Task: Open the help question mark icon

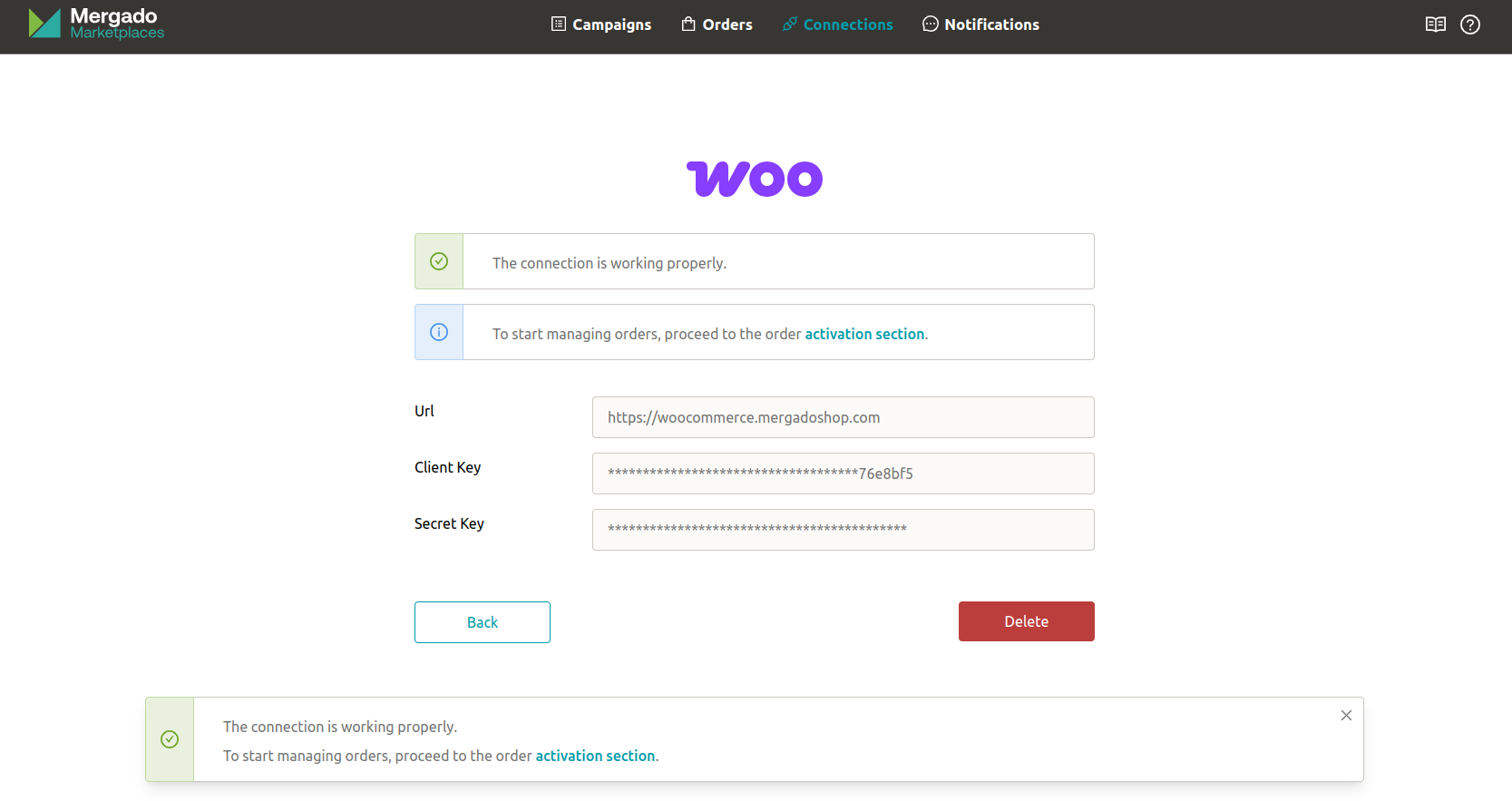Action: coord(1470,24)
